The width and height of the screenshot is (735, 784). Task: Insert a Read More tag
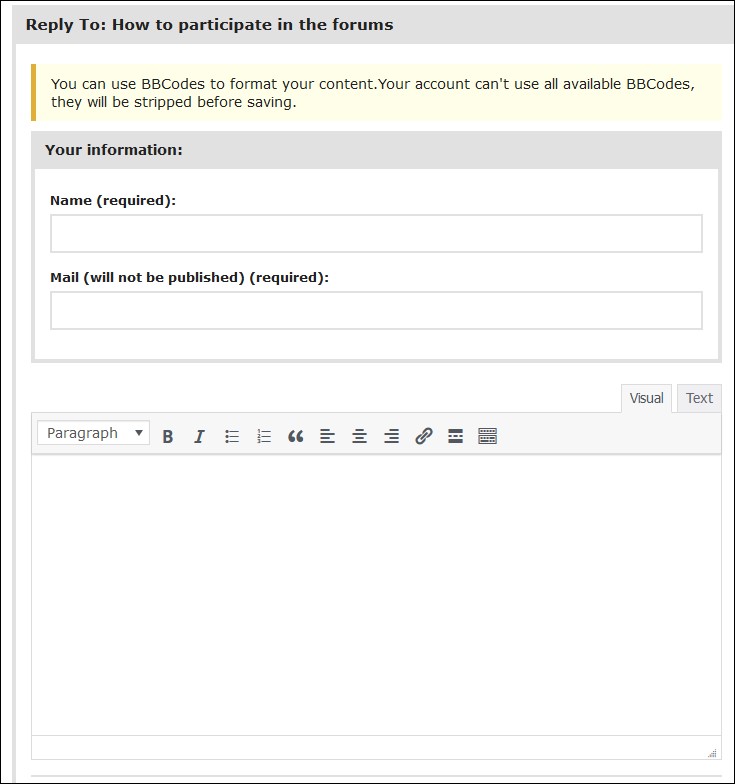point(455,436)
